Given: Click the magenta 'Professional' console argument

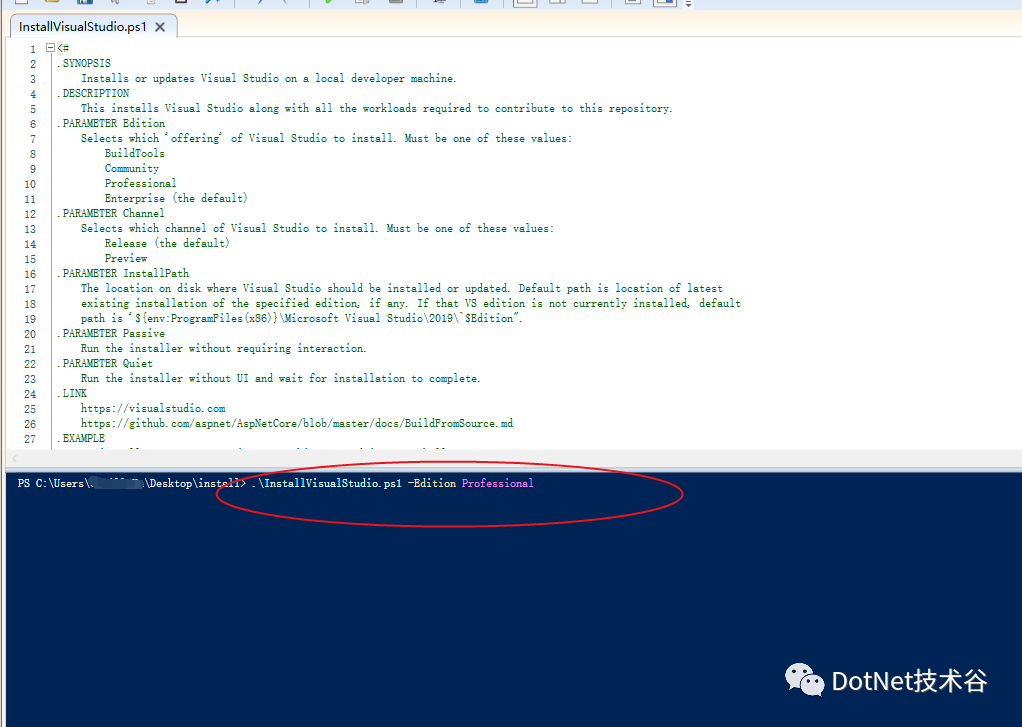Looking at the screenshot, I should [497, 483].
